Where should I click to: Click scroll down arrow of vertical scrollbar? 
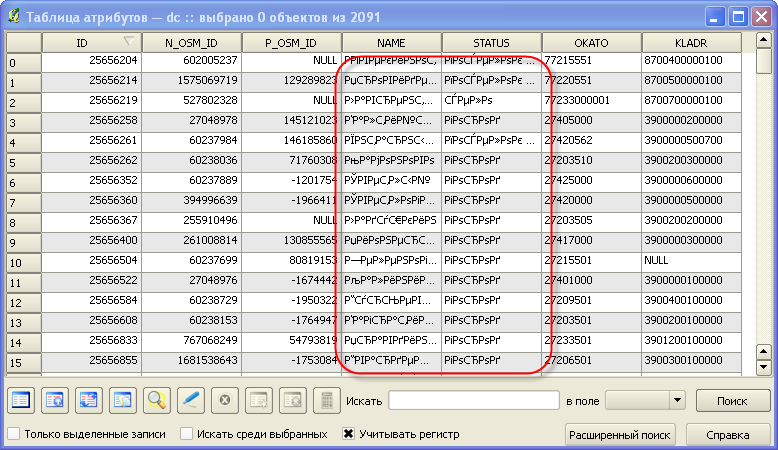pos(764,367)
